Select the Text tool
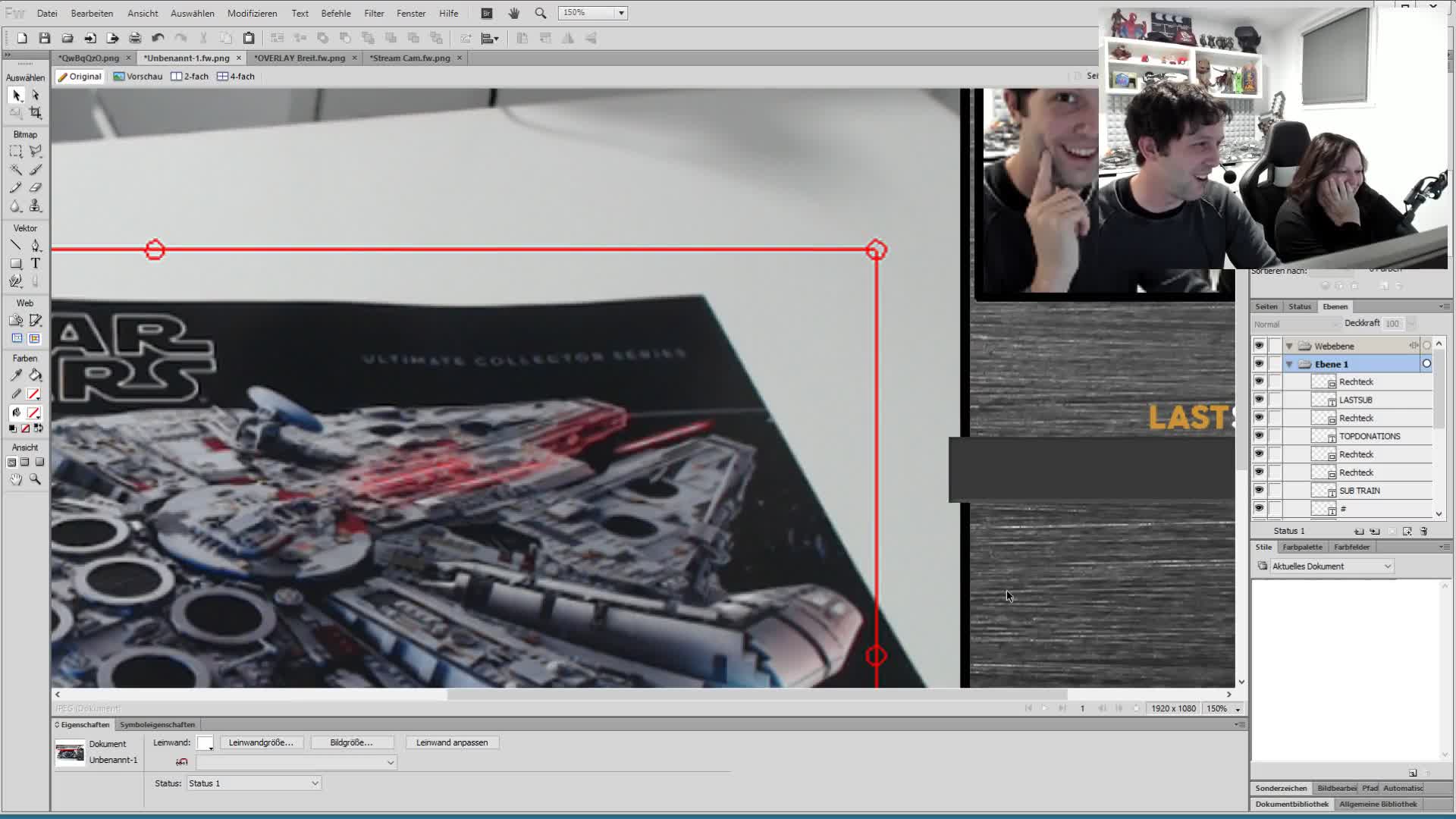The image size is (1456, 819). tap(35, 264)
